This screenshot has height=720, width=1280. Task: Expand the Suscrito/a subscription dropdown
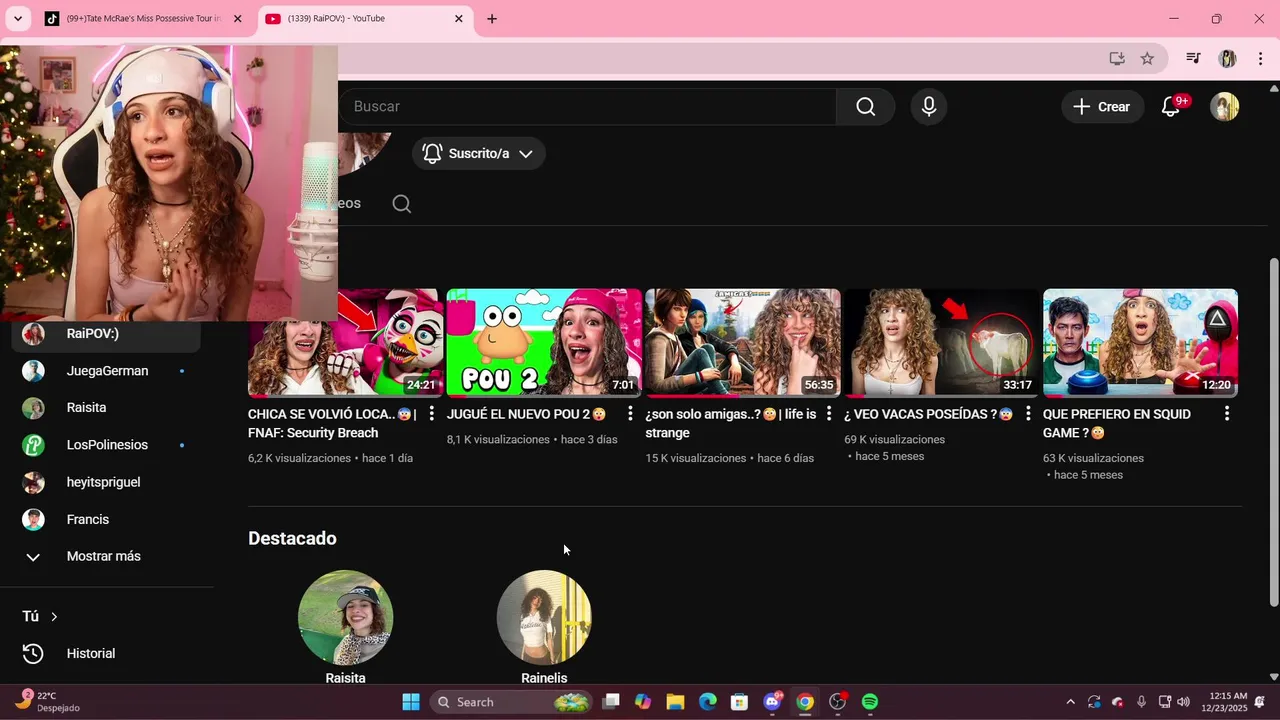click(478, 153)
